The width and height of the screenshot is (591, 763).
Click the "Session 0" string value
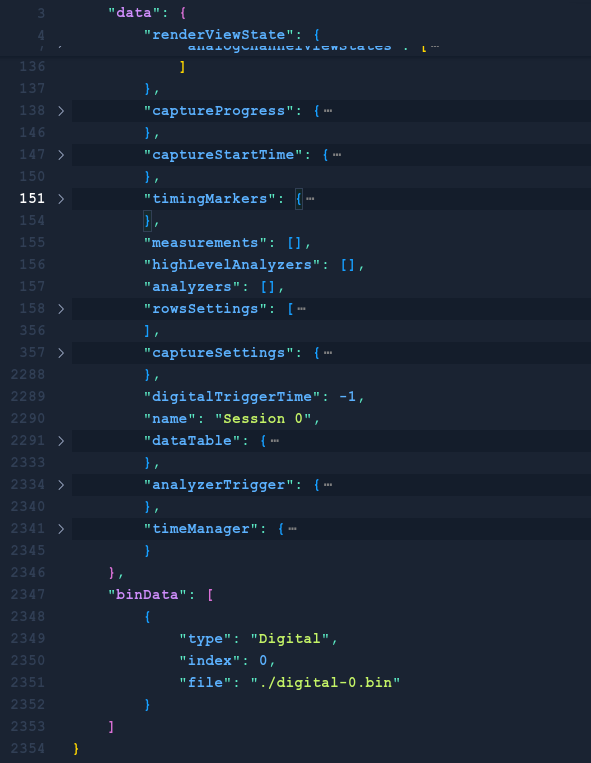tap(263, 418)
